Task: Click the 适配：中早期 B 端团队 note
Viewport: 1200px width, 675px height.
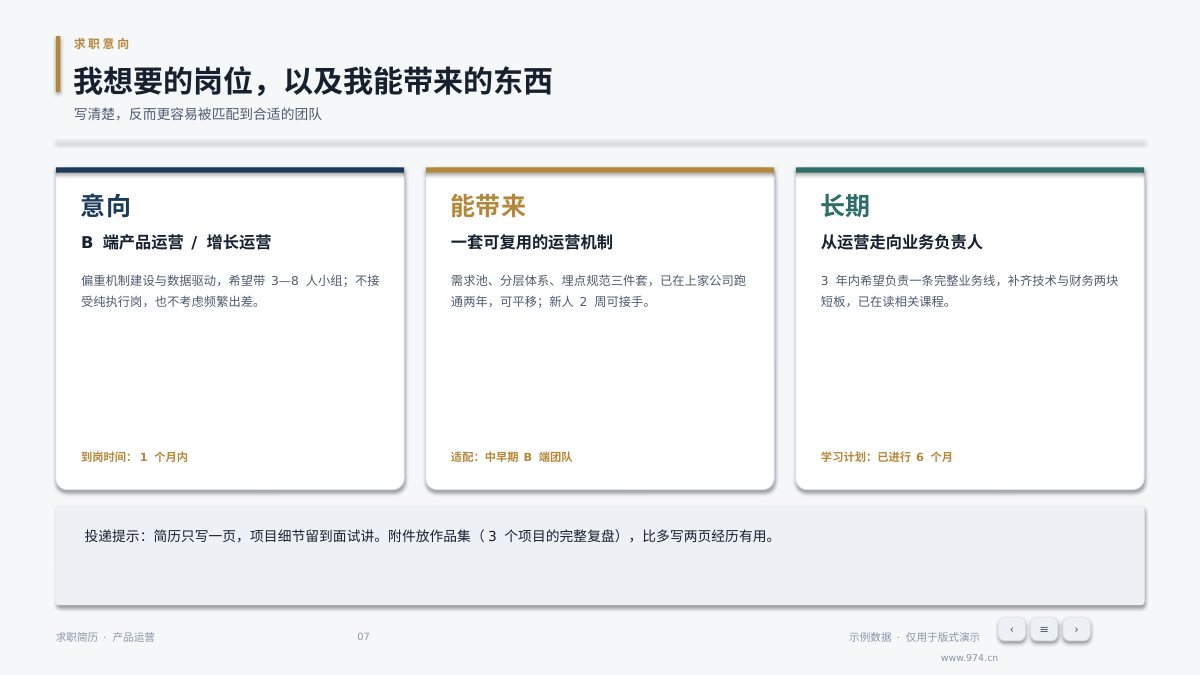Action: pos(511,457)
